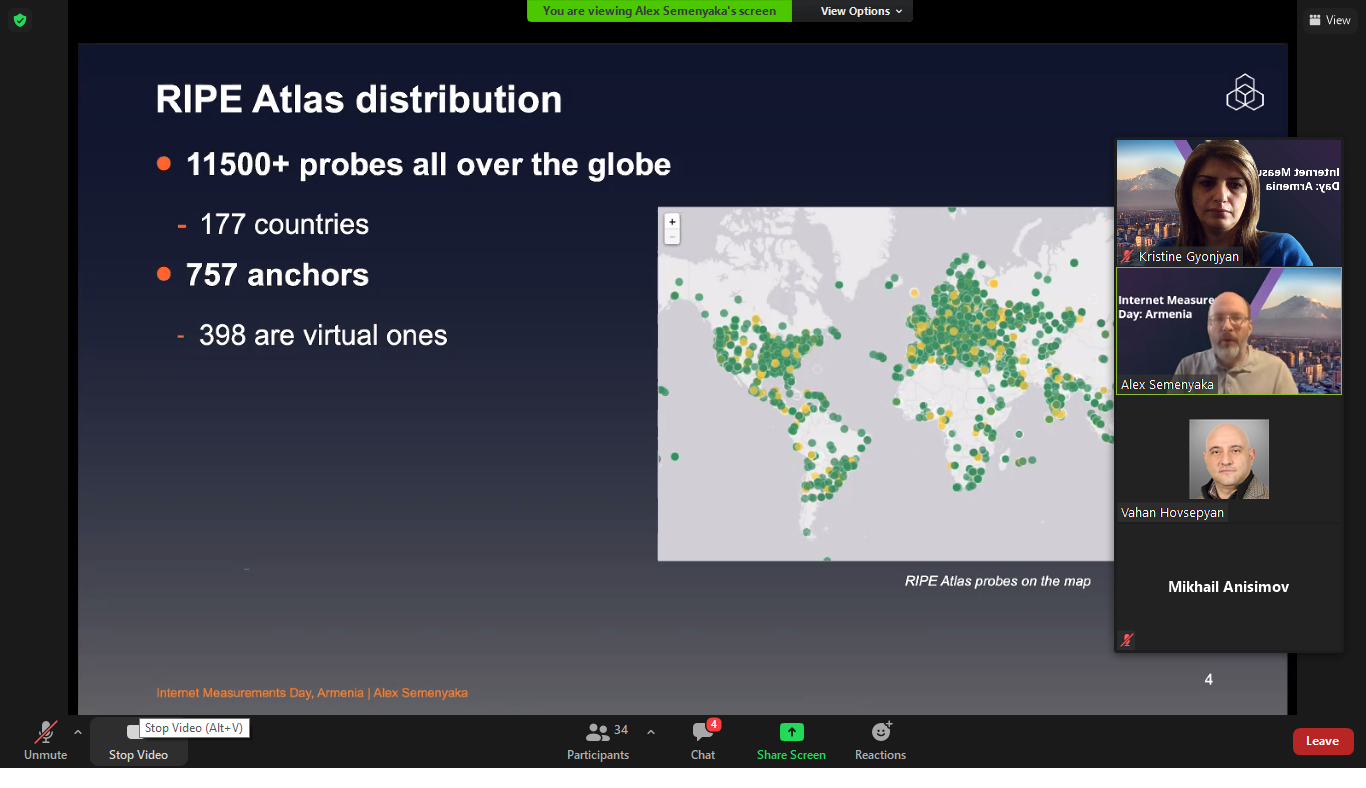Click the name label 'Alex Semenyaka'
The height and width of the screenshot is (788, 1366).
point(1167,385)
